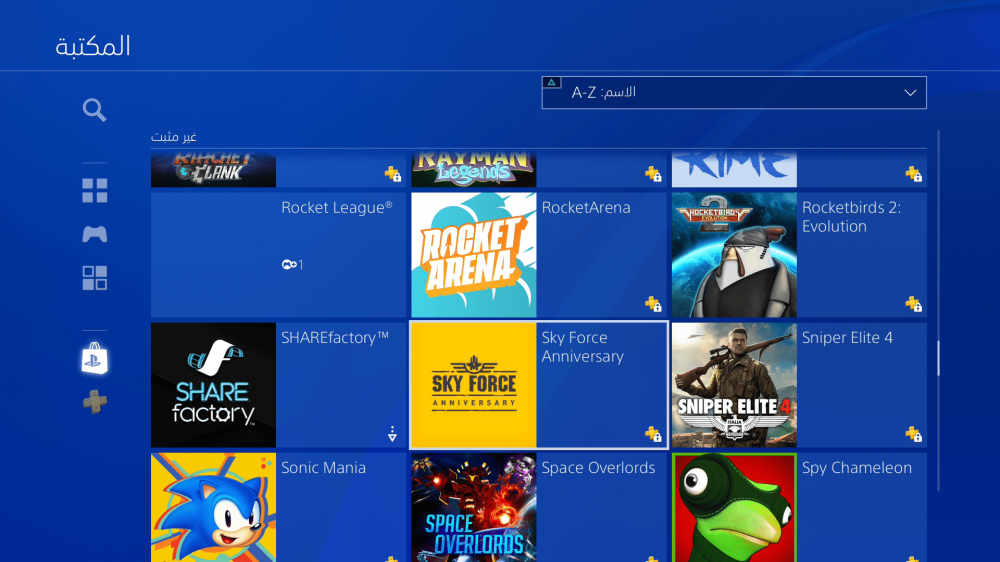The height and width of the screenshot is (562, 1000).
Task: Open Space Overlords cover thumbnail
Action: tap(474, 508)
